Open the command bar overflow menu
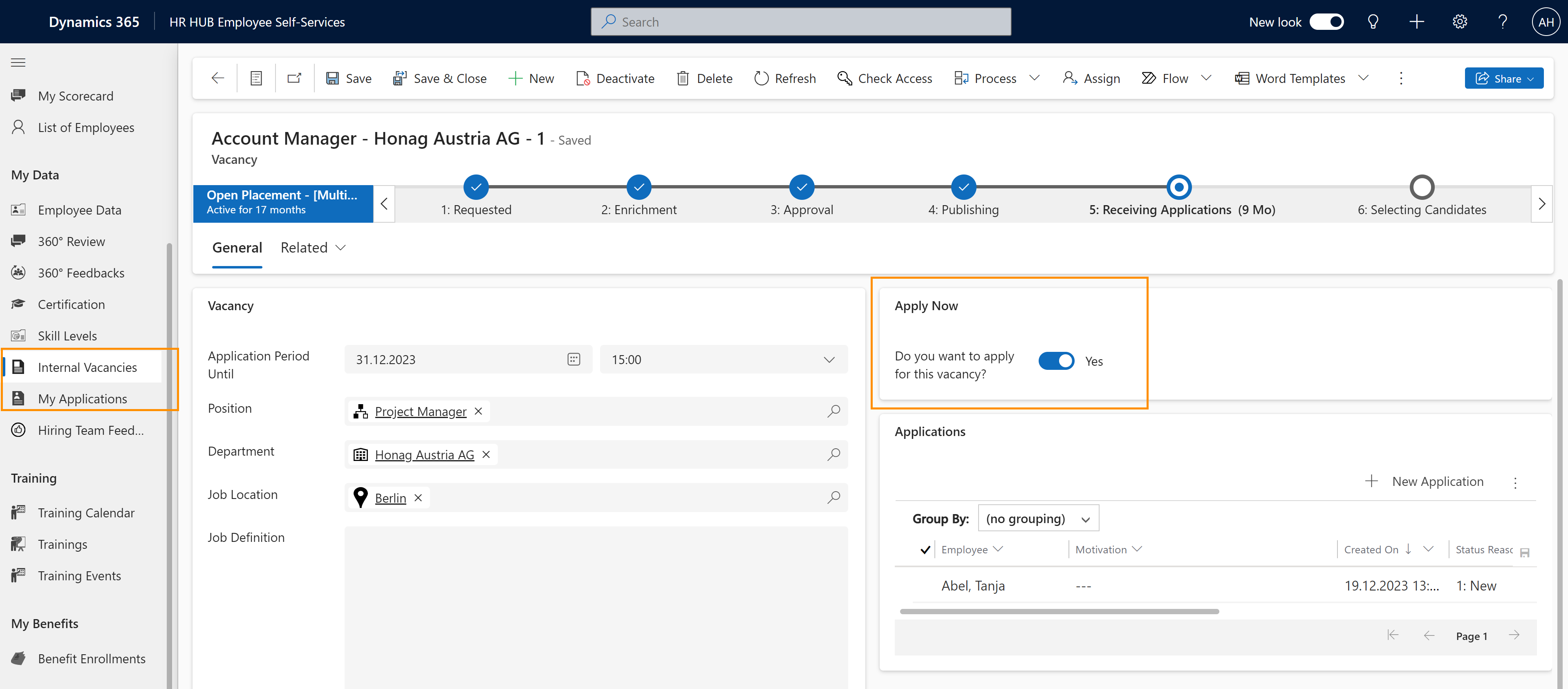1568x689 pixels. pyautogui.click(x=1400, y=78)
